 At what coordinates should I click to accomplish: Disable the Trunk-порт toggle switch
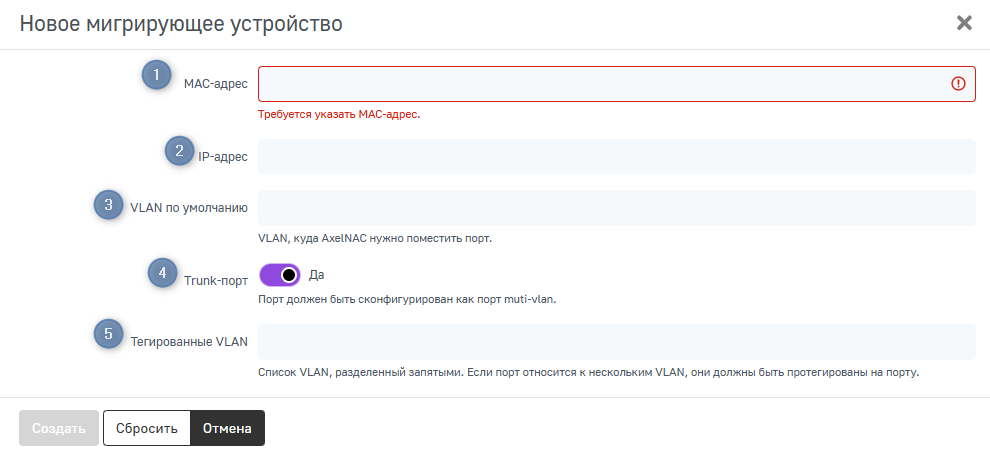click(x=280, y=275)
